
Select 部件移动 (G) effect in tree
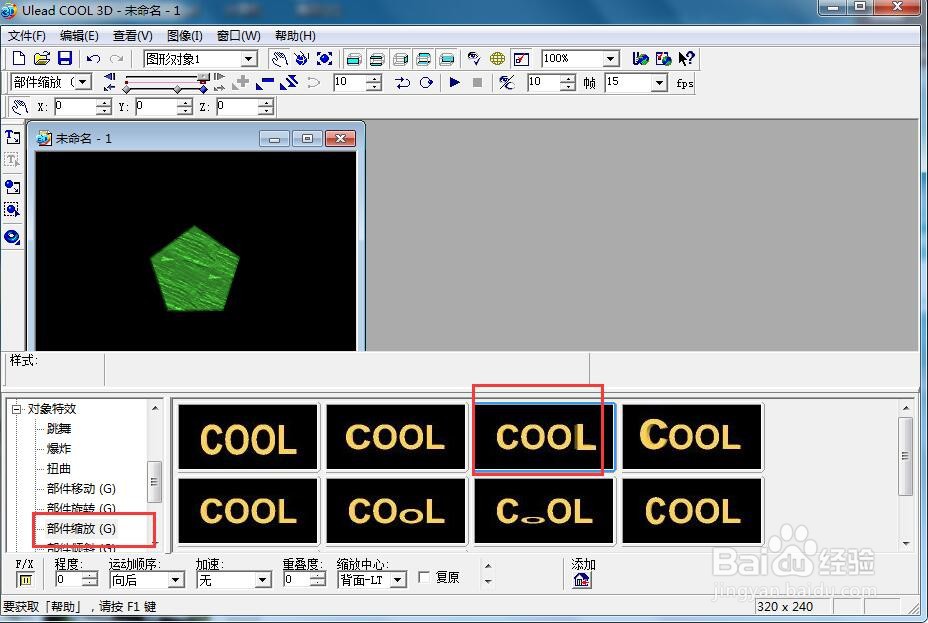81,489
